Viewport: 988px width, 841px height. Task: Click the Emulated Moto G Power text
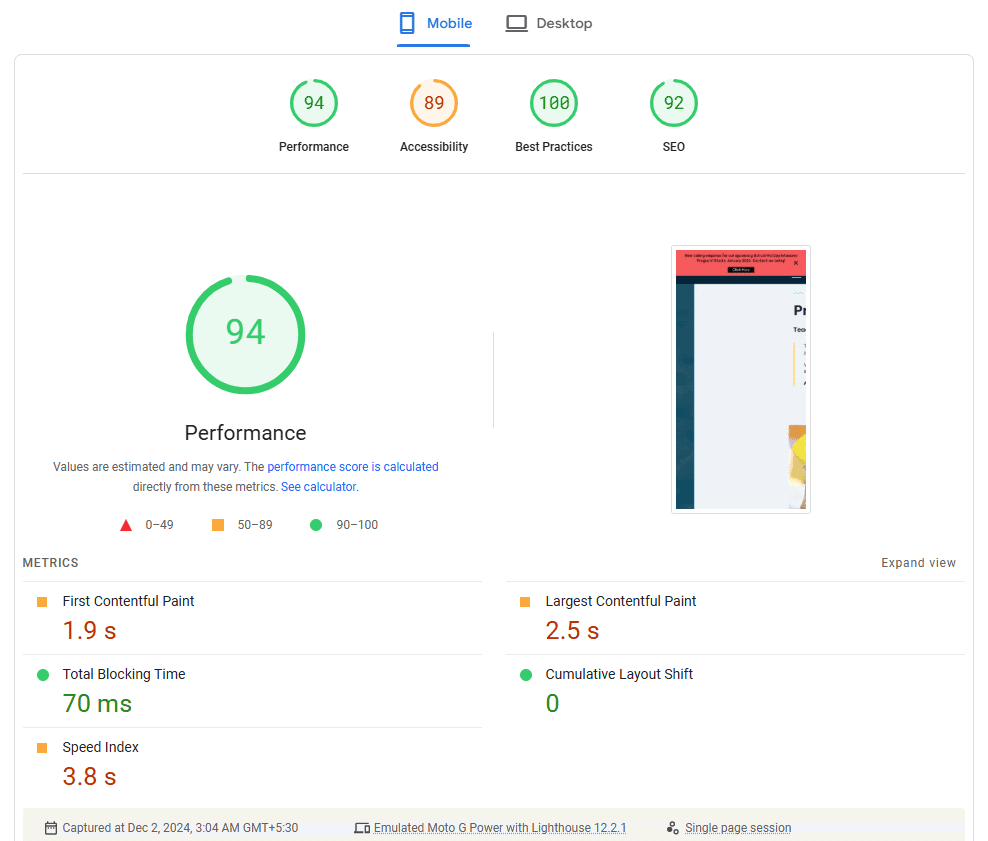point(500,828)
